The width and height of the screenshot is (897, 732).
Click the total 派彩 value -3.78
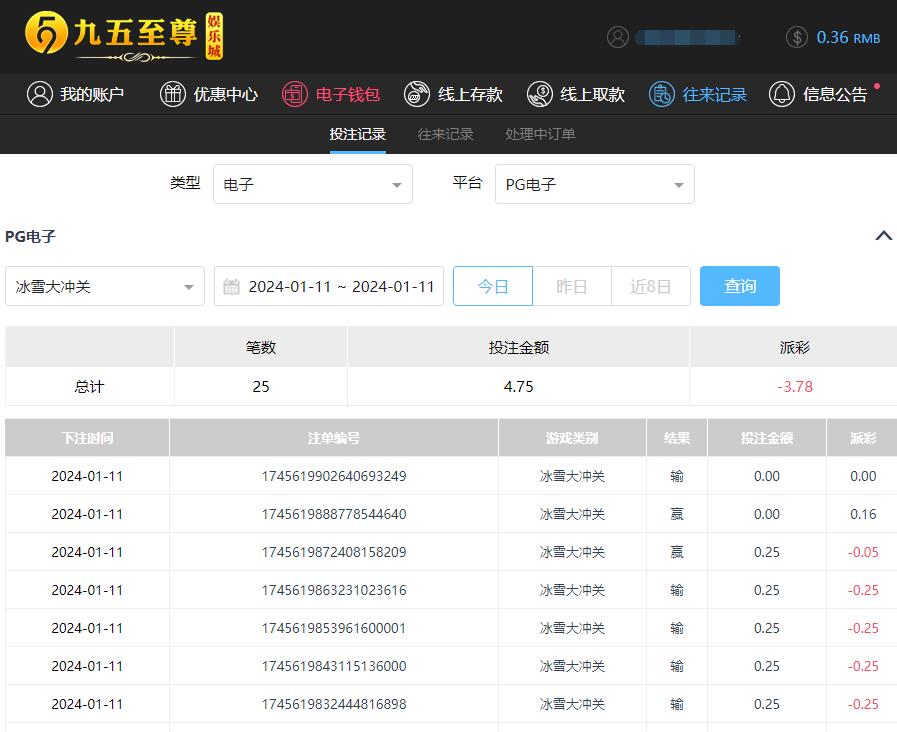tap(795, 387)
